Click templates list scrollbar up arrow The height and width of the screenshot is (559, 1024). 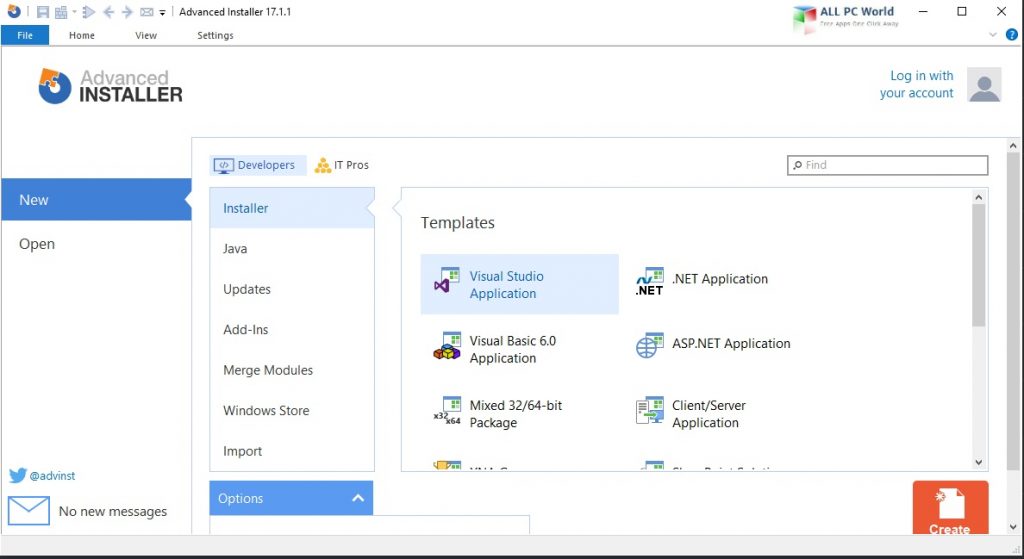pos(978,197)
